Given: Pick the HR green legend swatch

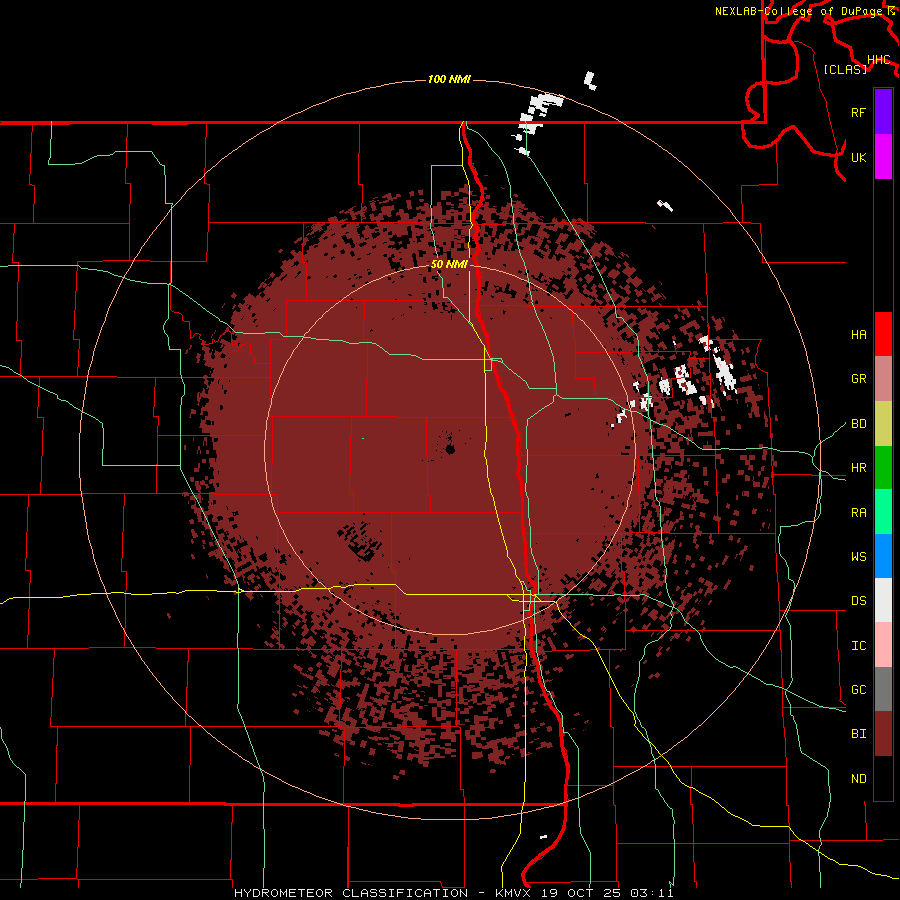Looking at the screenshot, I should point(883,468).
